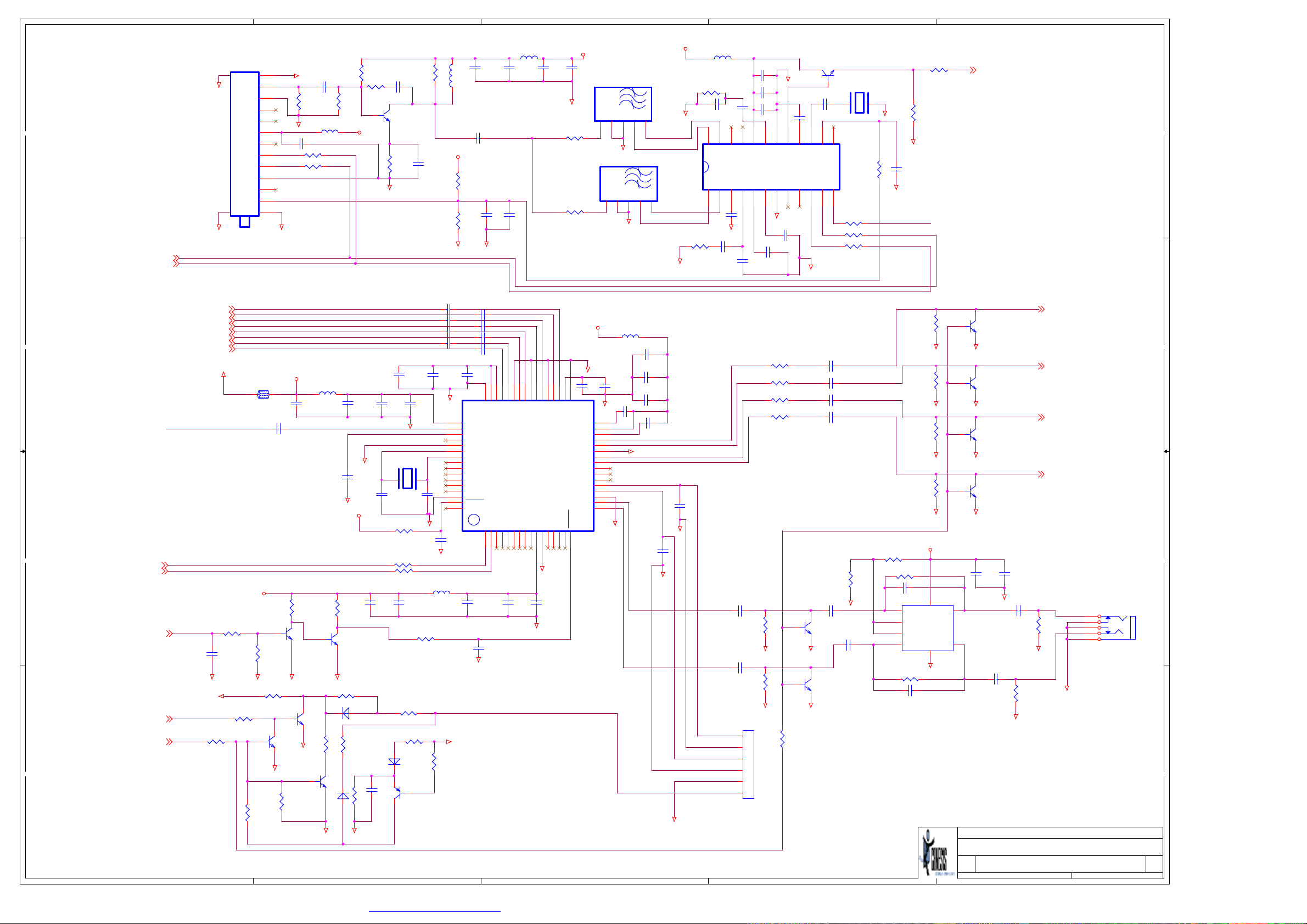
Task: Select the audio jack symbol at far right
Action: [x=1117, y=628]
